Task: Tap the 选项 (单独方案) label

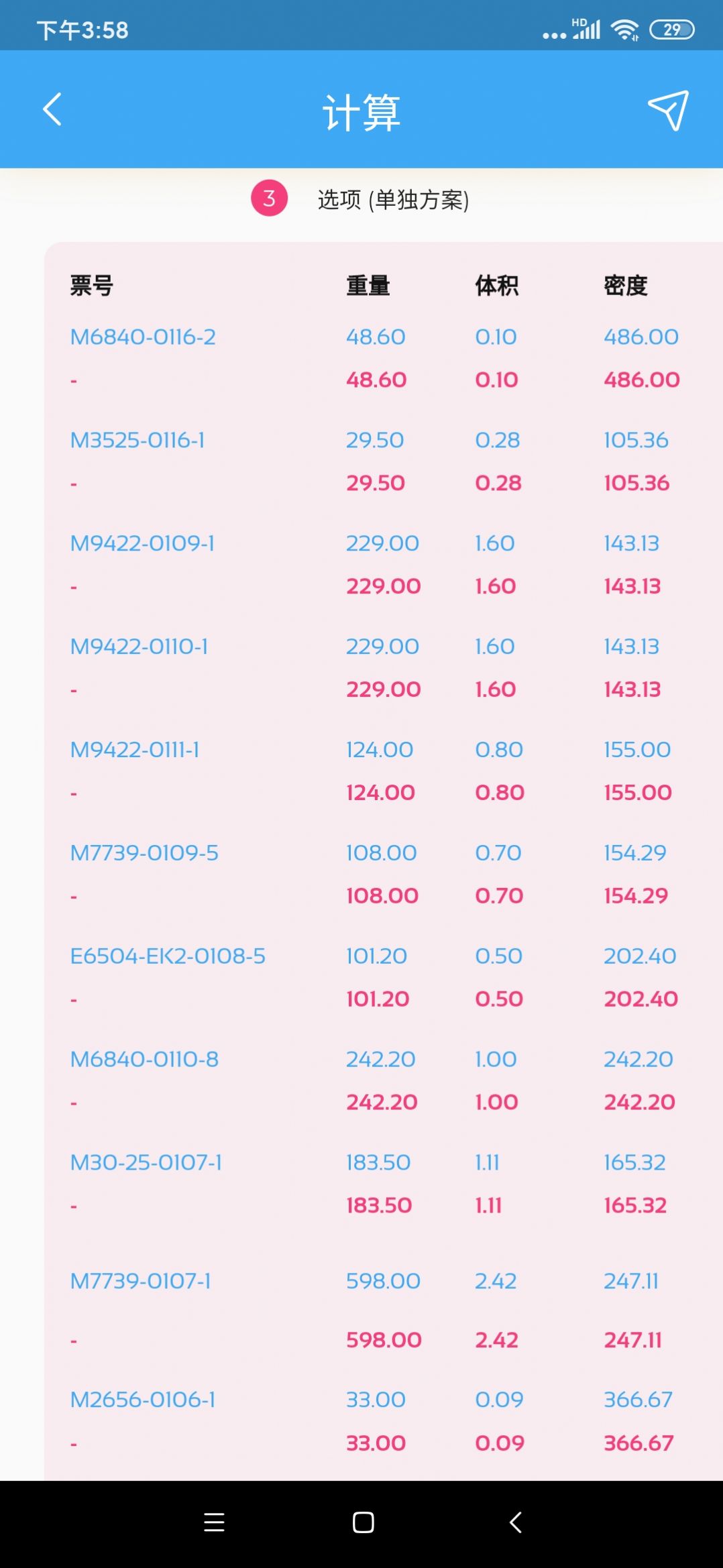Action: 393,199
